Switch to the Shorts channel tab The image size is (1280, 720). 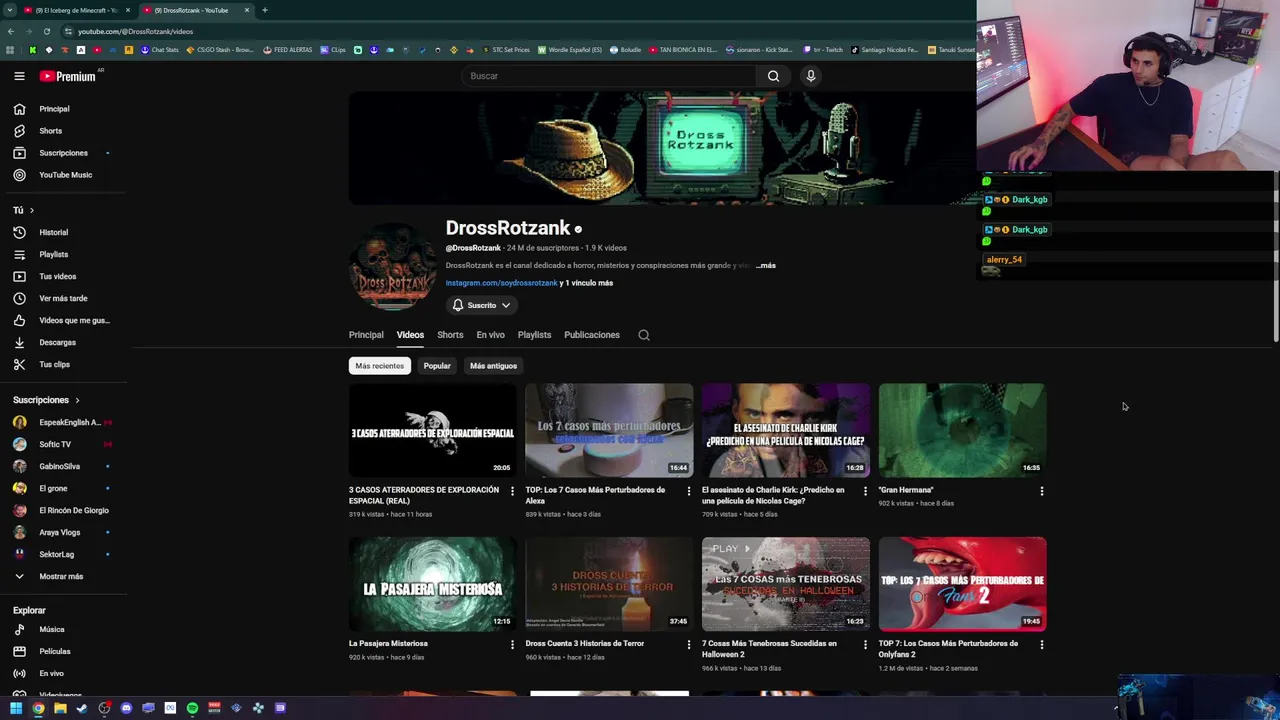(450, 335)
